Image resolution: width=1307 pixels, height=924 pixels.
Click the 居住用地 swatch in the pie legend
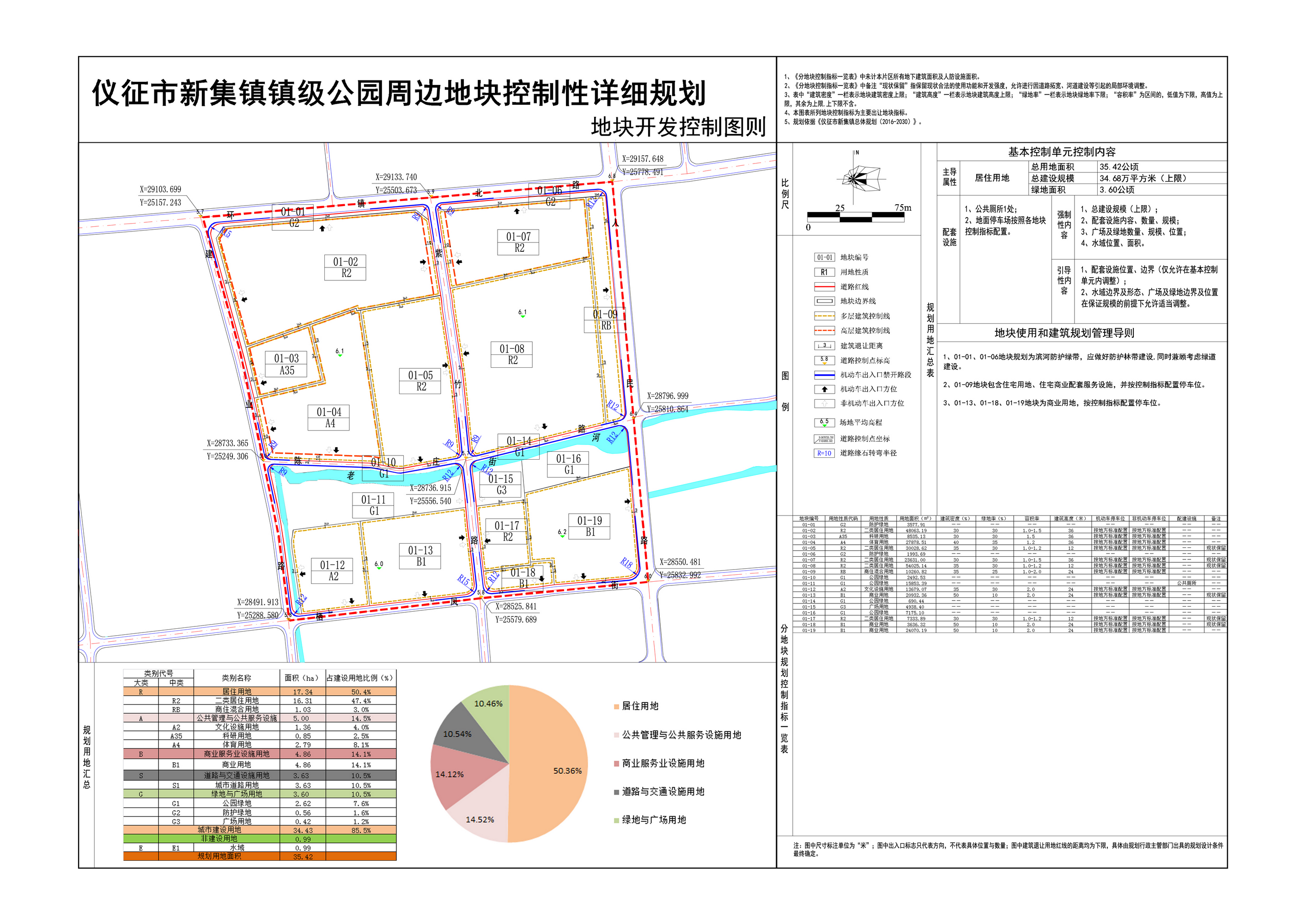[x=616, y=706]
